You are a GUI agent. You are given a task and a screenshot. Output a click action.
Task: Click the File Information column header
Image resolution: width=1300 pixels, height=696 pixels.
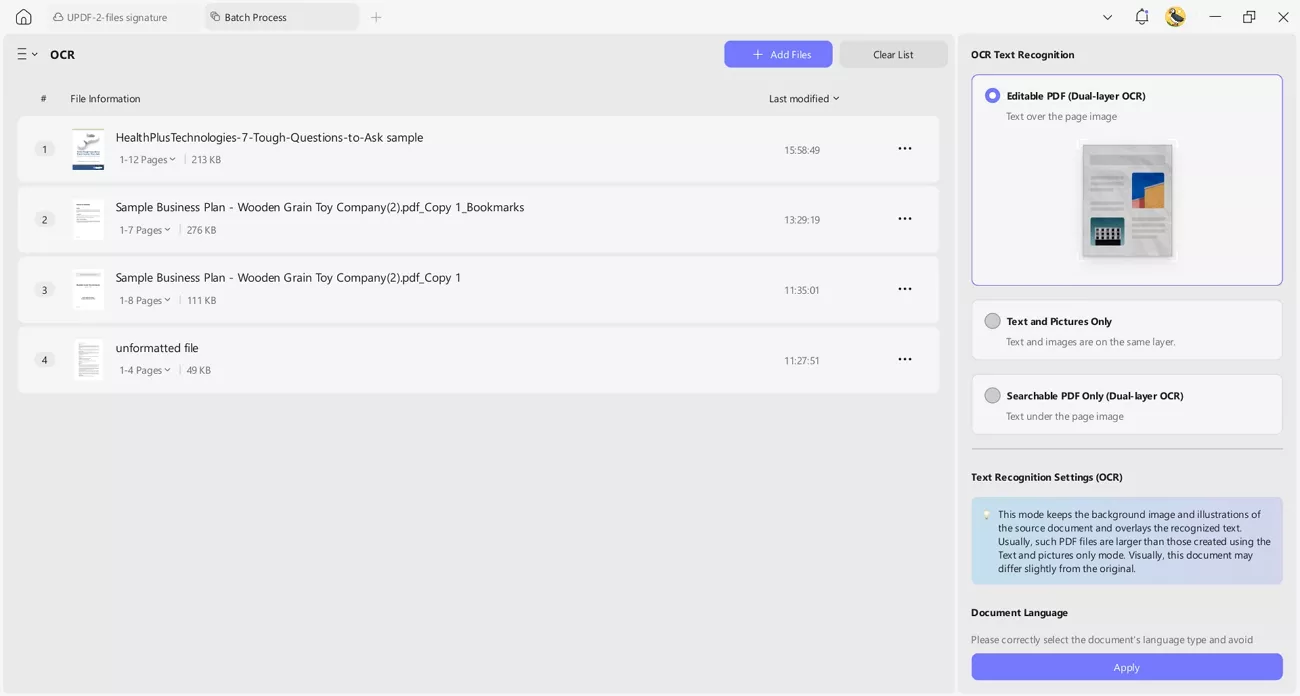105,98
